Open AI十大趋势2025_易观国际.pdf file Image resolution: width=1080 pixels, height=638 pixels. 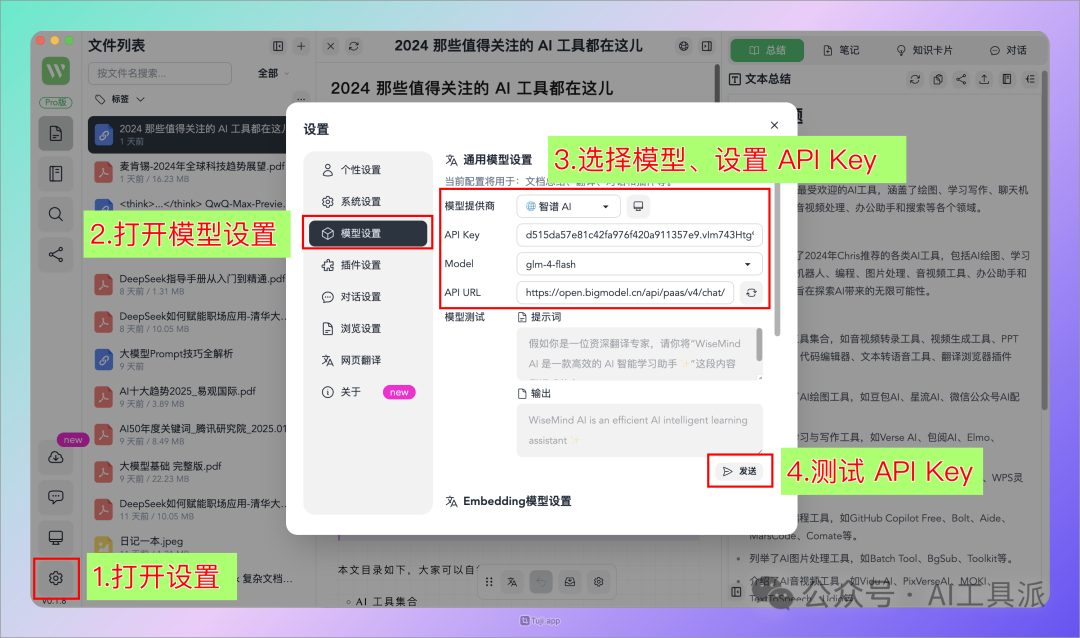click(x=191, y=396)
